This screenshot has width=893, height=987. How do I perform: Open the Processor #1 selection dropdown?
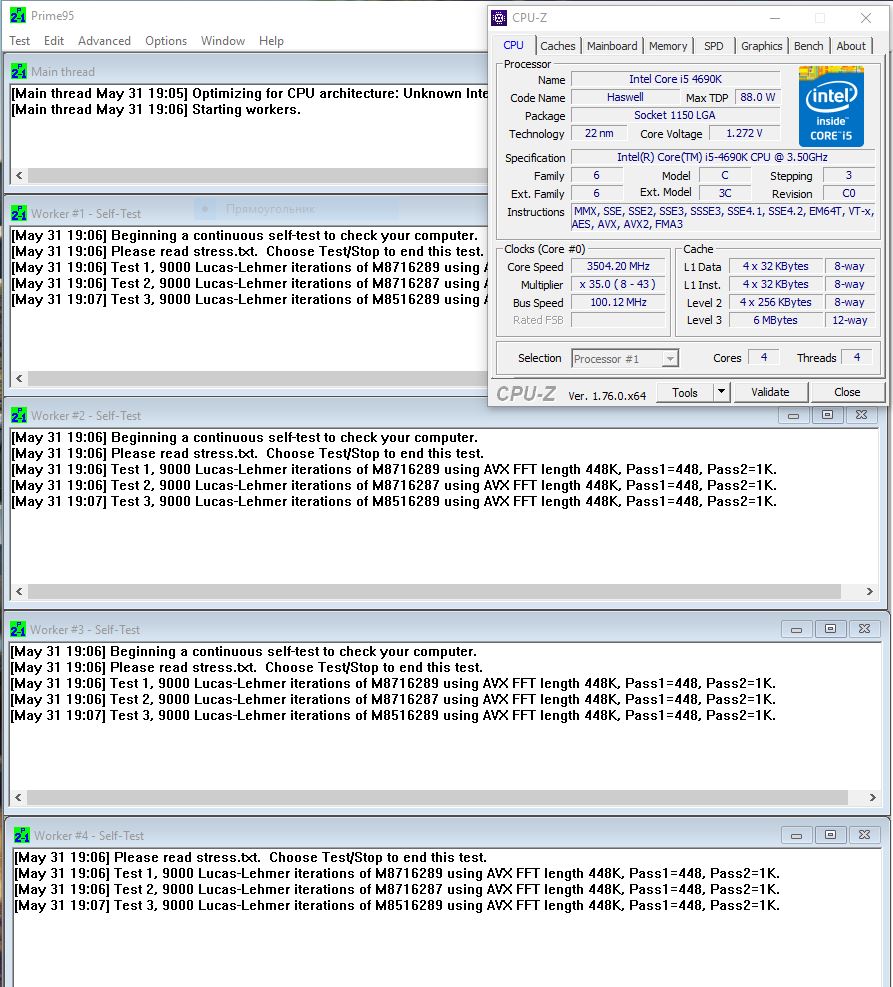[624, 359]
